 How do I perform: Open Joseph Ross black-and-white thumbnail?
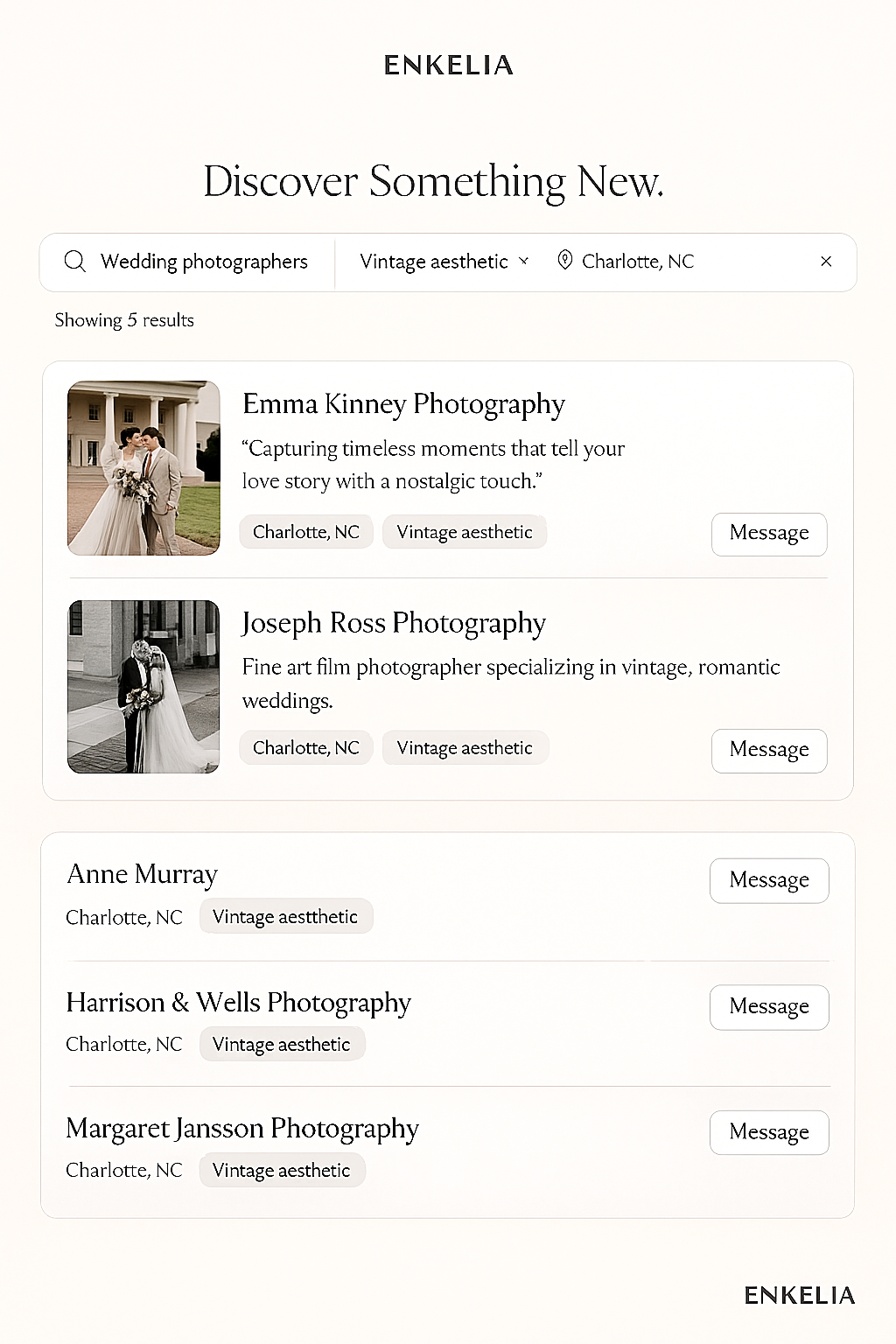[x=143, y=687]
